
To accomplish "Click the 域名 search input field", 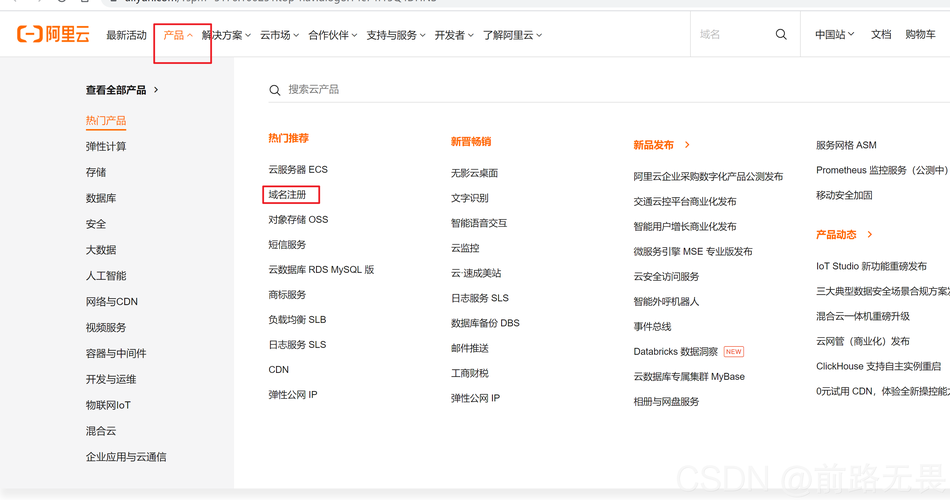I will [x=734, y=35].
